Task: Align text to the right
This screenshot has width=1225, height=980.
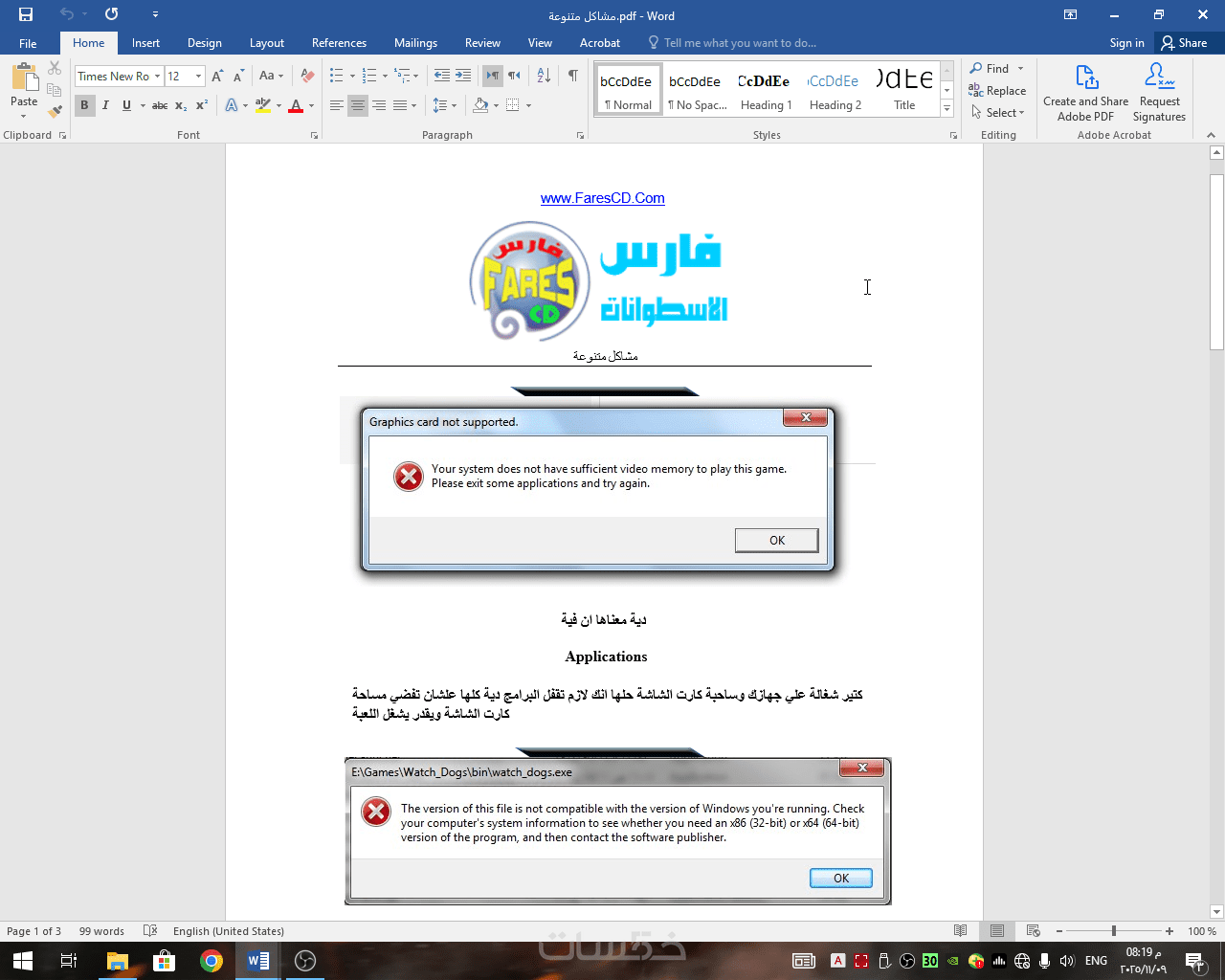Action: click(x=379, y=105)
